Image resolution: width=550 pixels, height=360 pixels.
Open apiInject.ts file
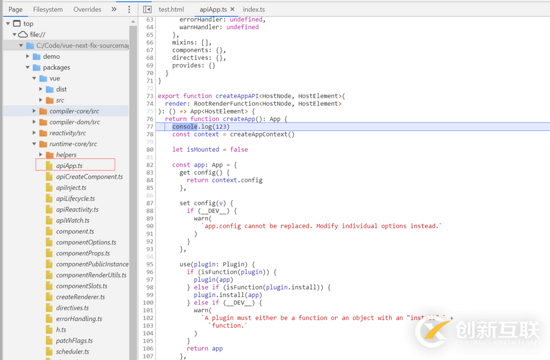[71, 187]
